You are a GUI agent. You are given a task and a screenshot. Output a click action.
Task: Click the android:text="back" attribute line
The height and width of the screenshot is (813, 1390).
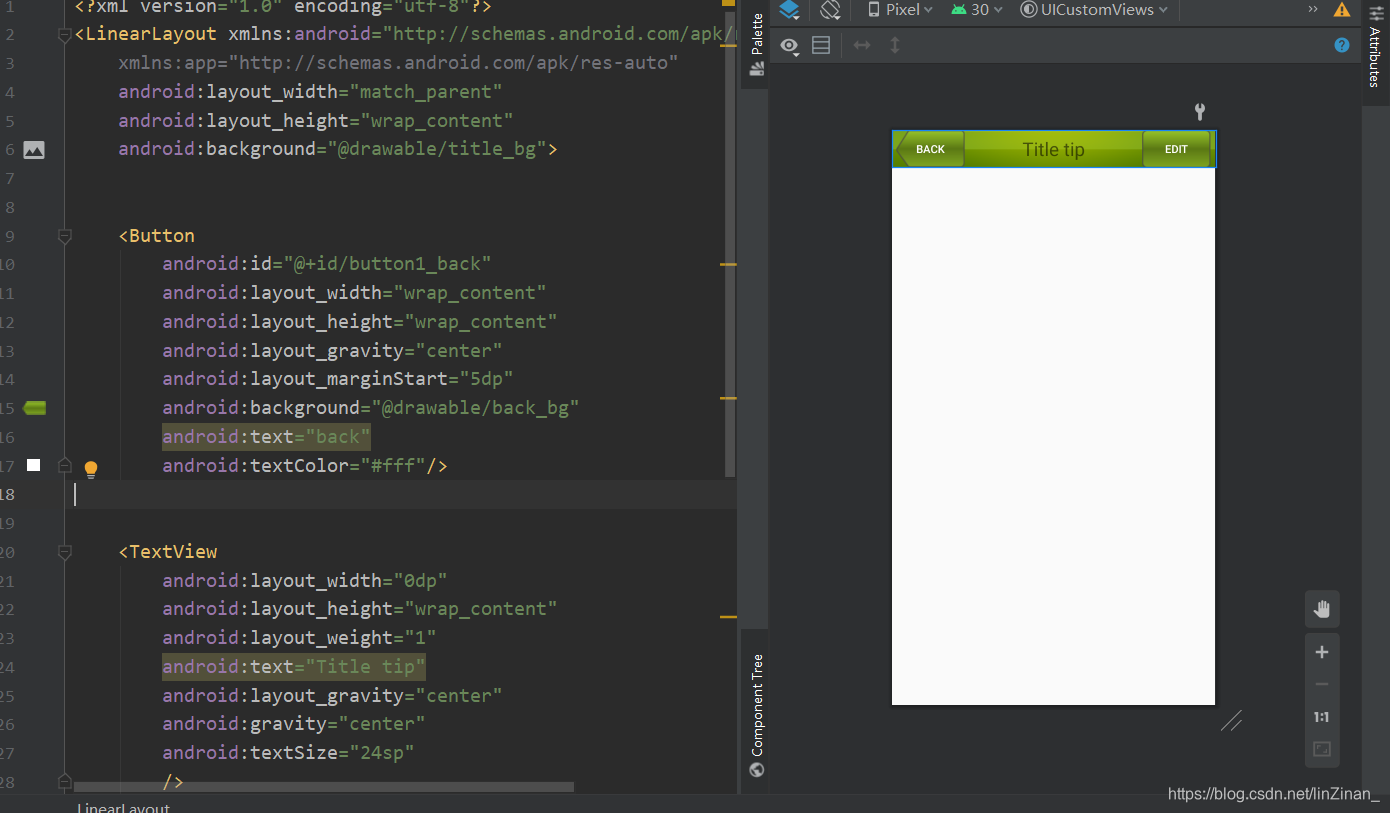tap(266, 437)
